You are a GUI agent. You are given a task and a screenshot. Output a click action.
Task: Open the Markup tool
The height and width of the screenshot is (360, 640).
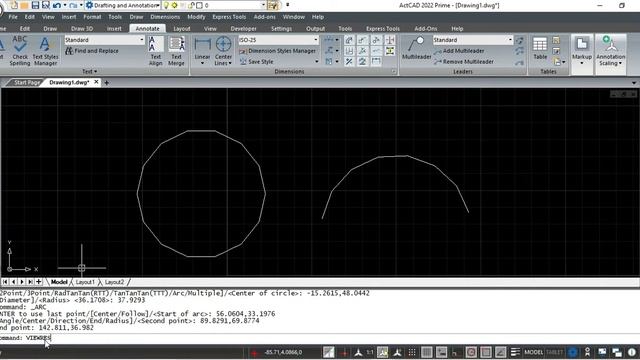pyautogui.click(x=582, y=48)
